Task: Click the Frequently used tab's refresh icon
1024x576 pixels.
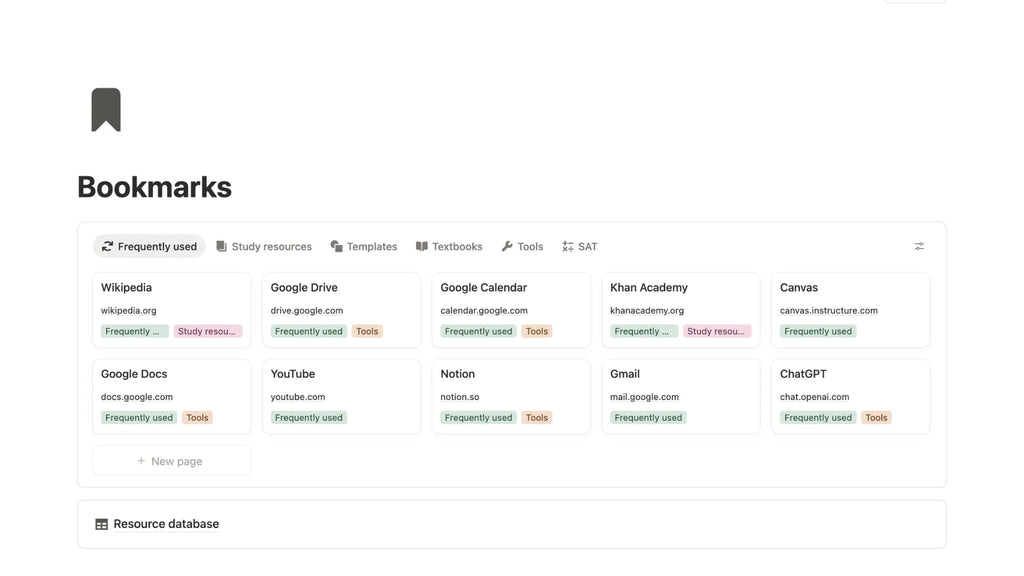Action: [x=107, y=246]
